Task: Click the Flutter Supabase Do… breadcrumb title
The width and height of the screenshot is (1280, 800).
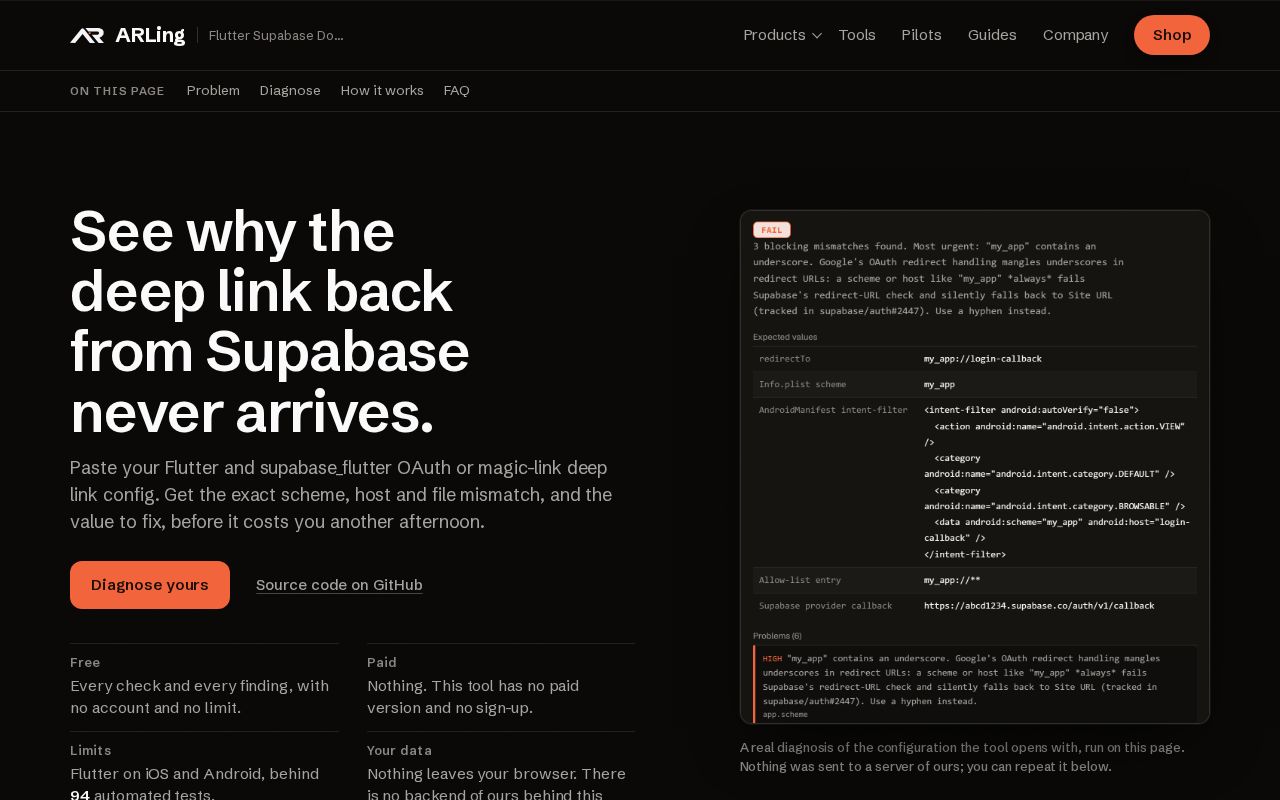Action: (276, 36)
